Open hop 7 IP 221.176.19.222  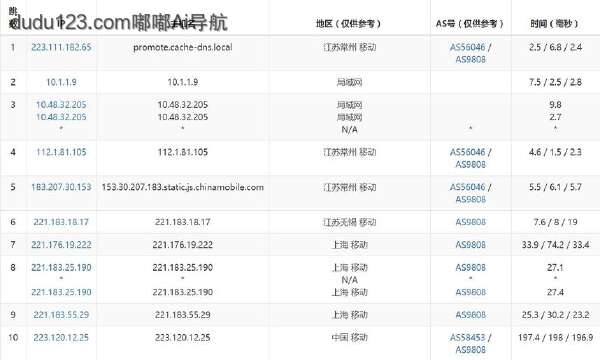[x=61, y=245]
